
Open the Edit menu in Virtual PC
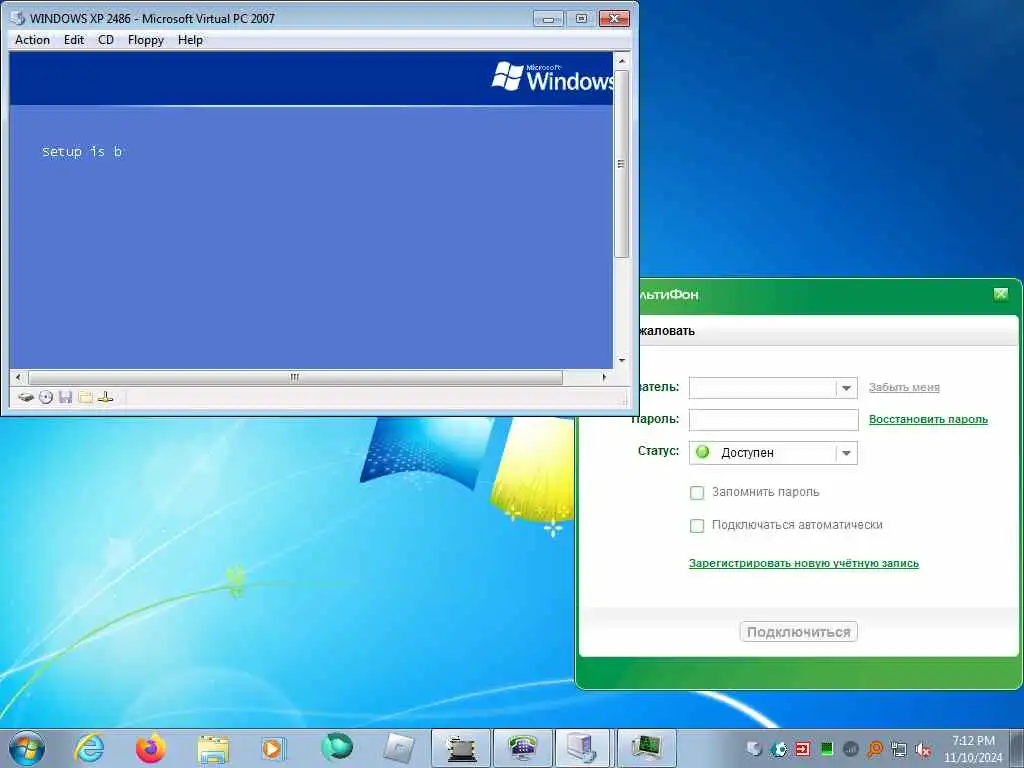click(x=74, y=40)
